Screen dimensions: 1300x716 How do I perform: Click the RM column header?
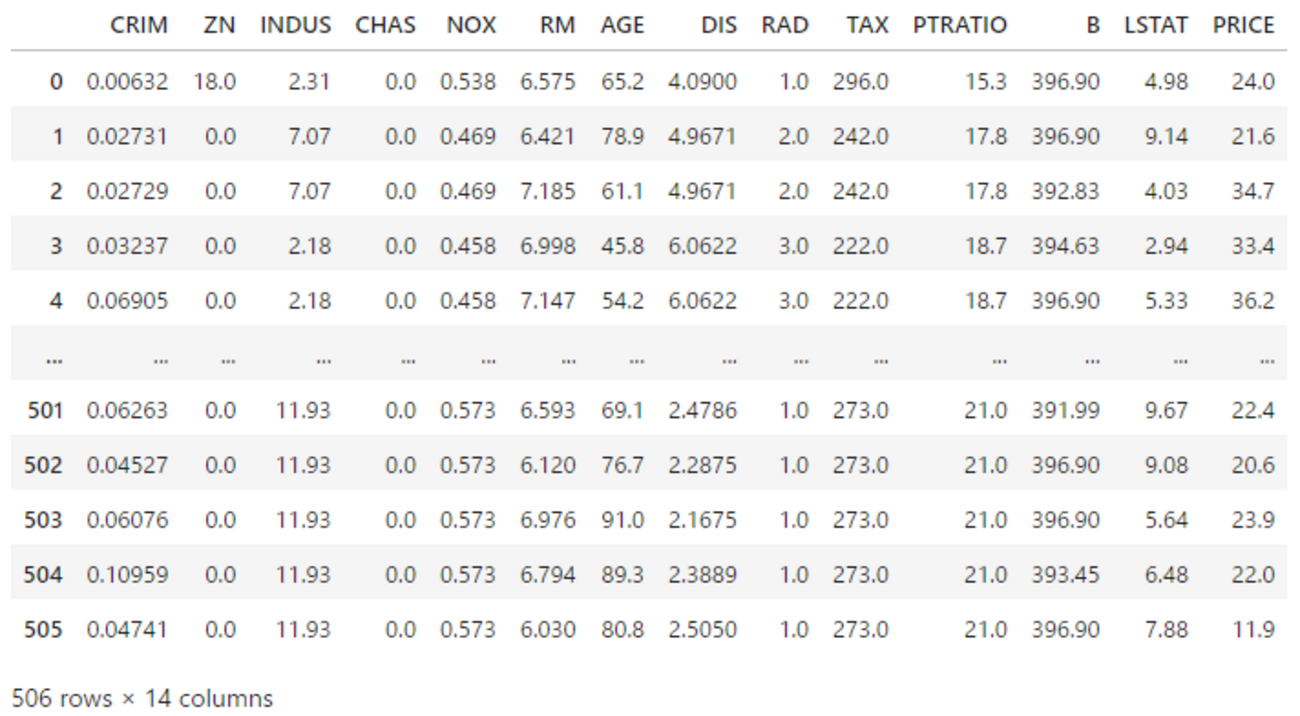(557, 26)
